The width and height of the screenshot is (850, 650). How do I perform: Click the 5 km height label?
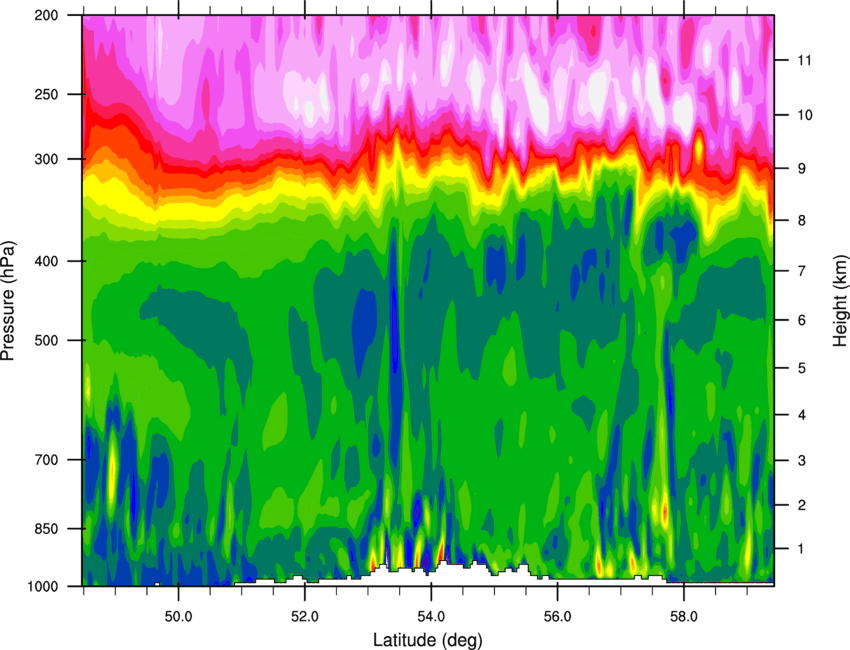(802, 368)
